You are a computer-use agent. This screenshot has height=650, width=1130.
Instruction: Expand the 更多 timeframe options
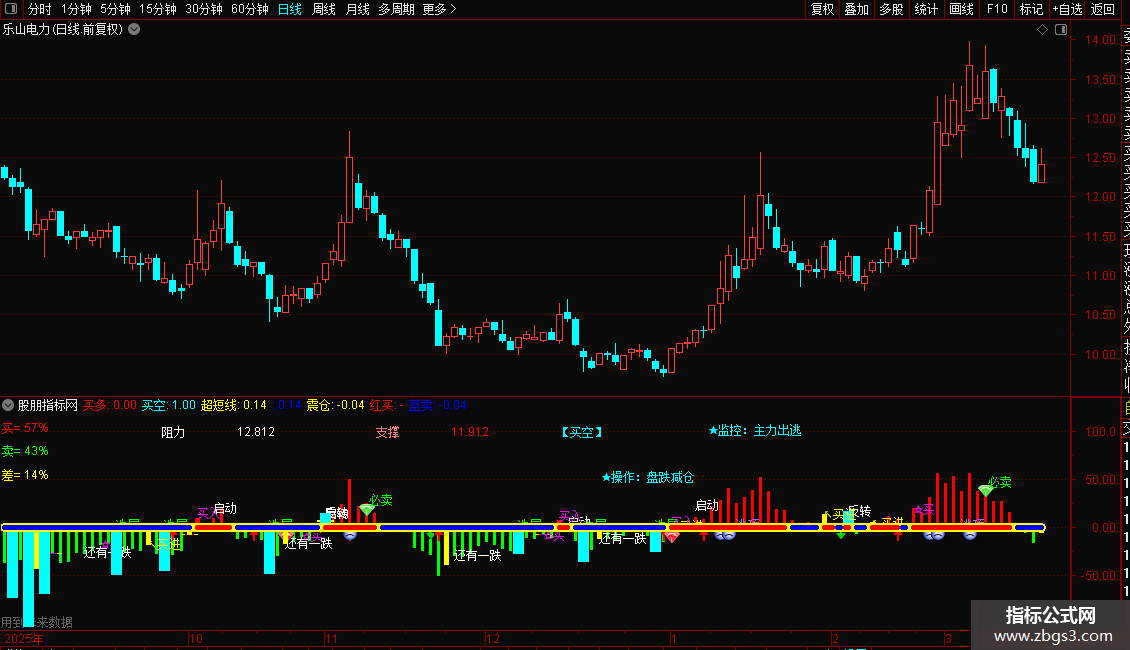(x=439, y=9)
